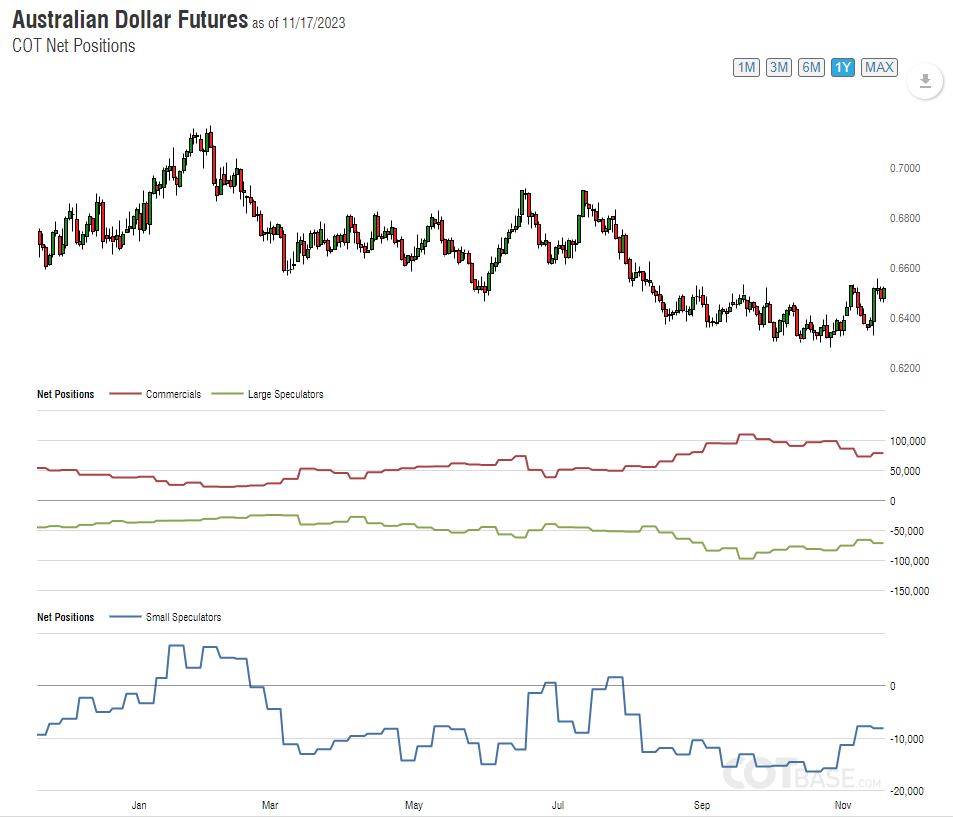Screen dimensions: 953x817
Task: Click the COT Net Positions subtitle
Action: coord(73,45)
